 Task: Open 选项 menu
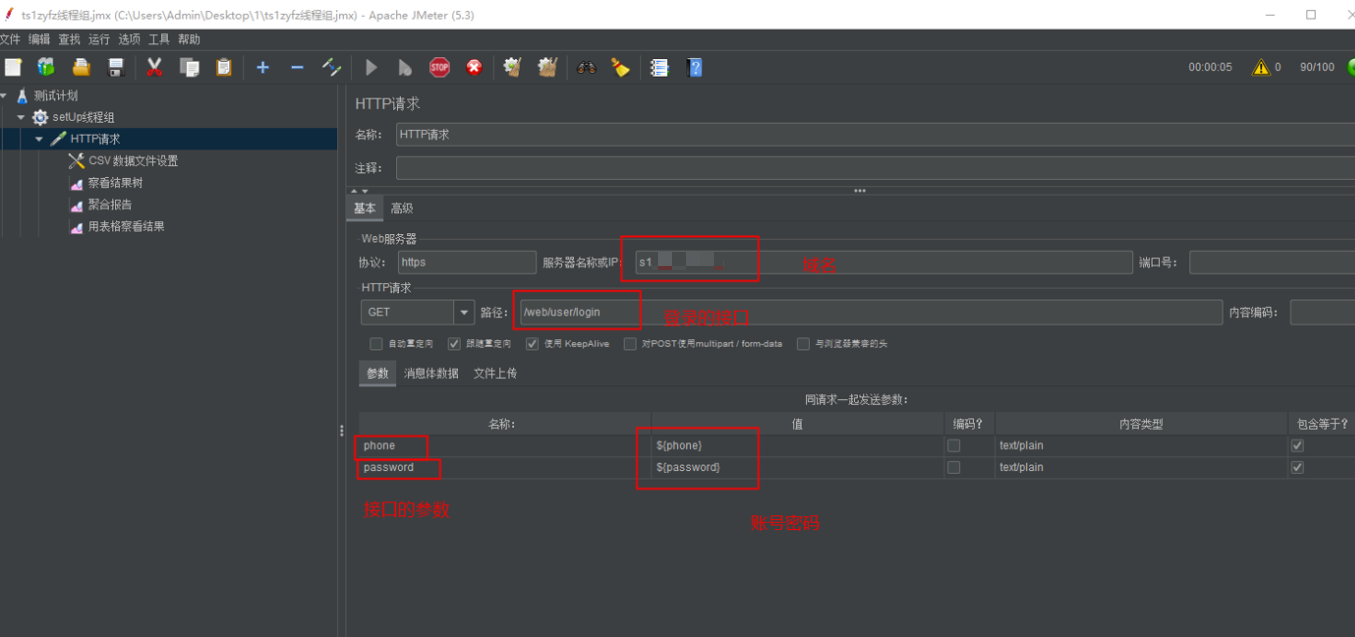[129, 39]
